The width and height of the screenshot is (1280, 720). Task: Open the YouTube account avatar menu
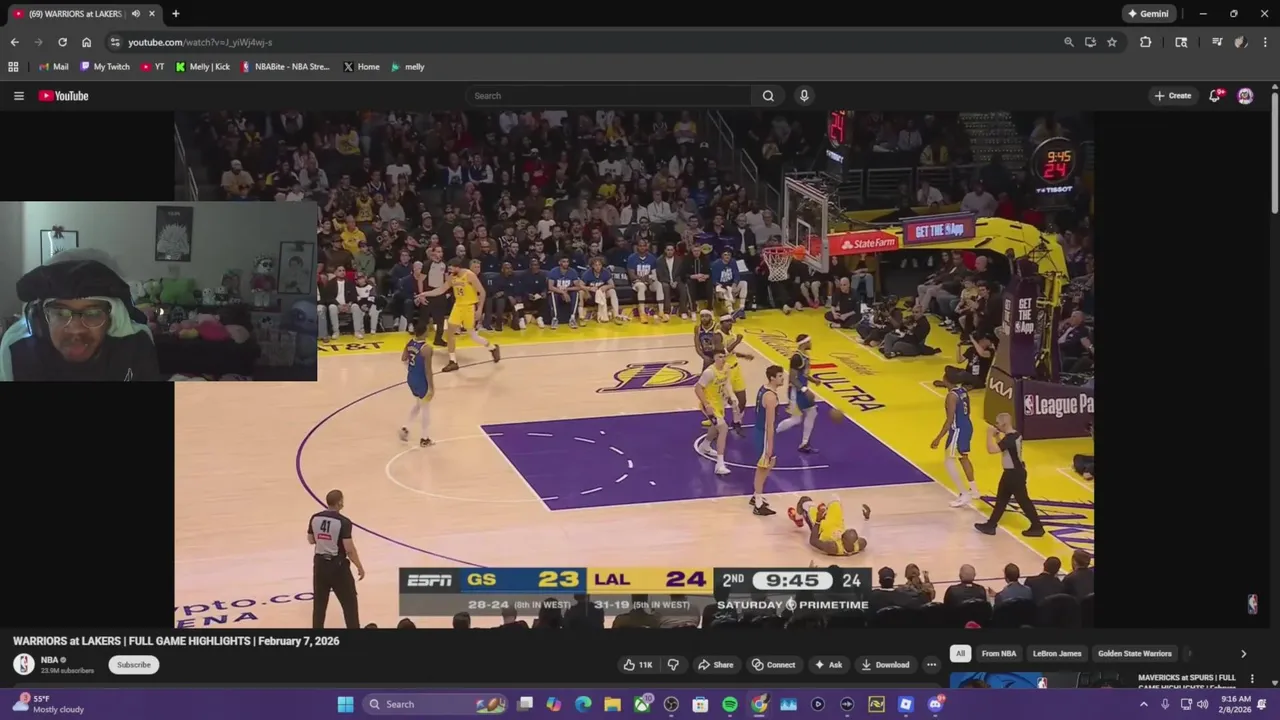point(1245,96)
